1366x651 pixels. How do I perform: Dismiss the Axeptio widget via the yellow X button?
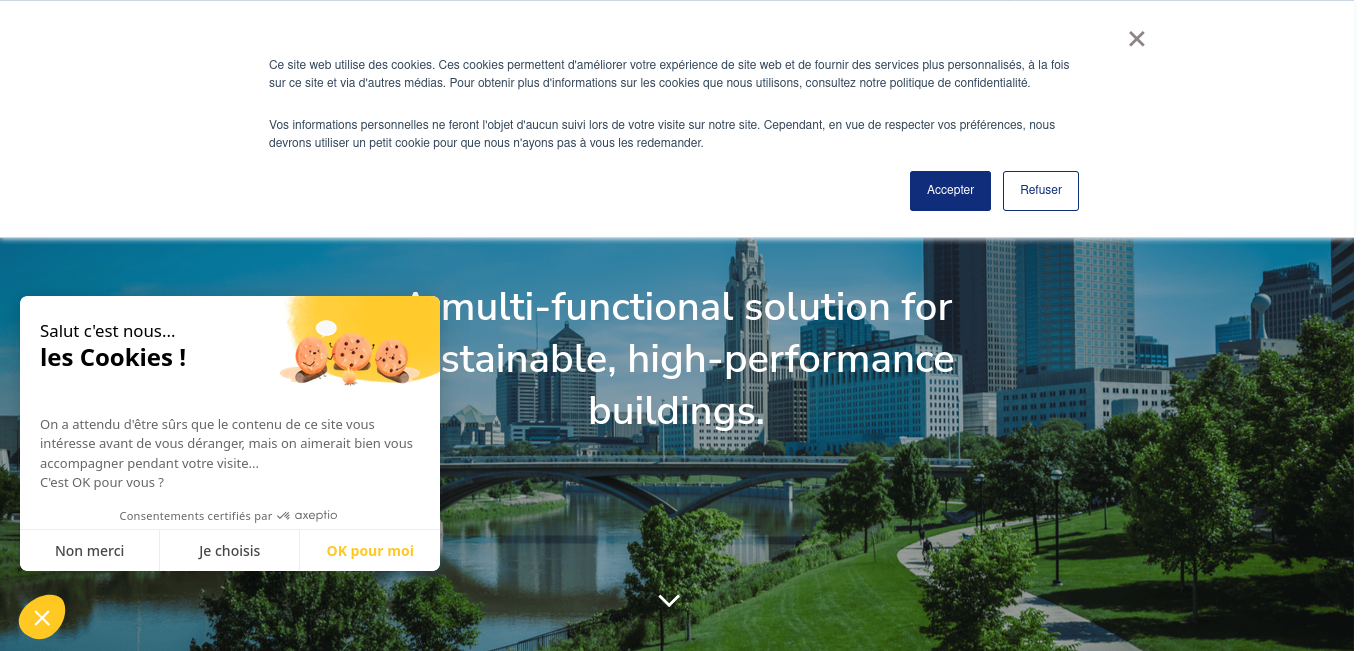click(42, 618)
